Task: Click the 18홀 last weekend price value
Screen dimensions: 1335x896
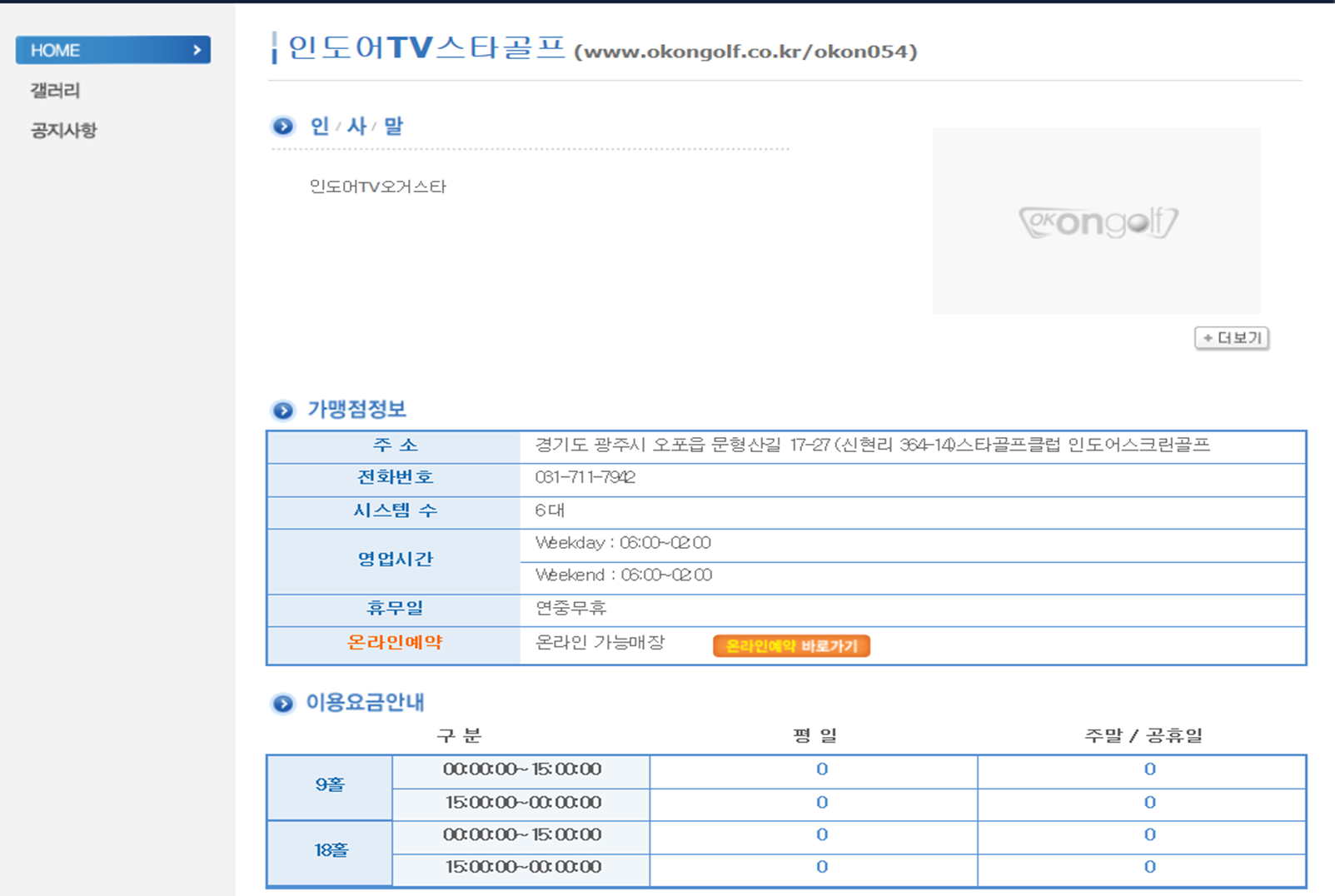Action: (1149, 867)
